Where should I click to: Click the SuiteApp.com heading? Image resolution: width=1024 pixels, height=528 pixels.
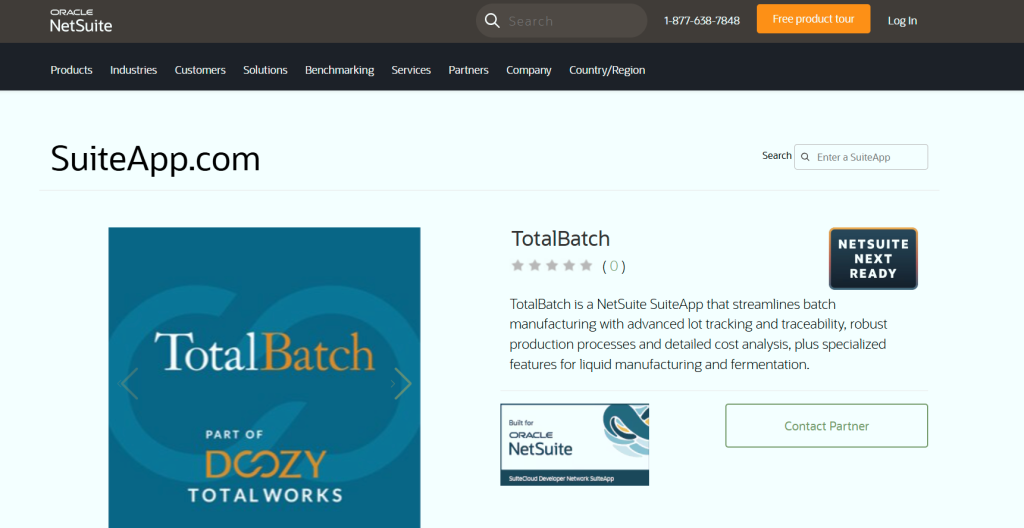tap(155, 159)
